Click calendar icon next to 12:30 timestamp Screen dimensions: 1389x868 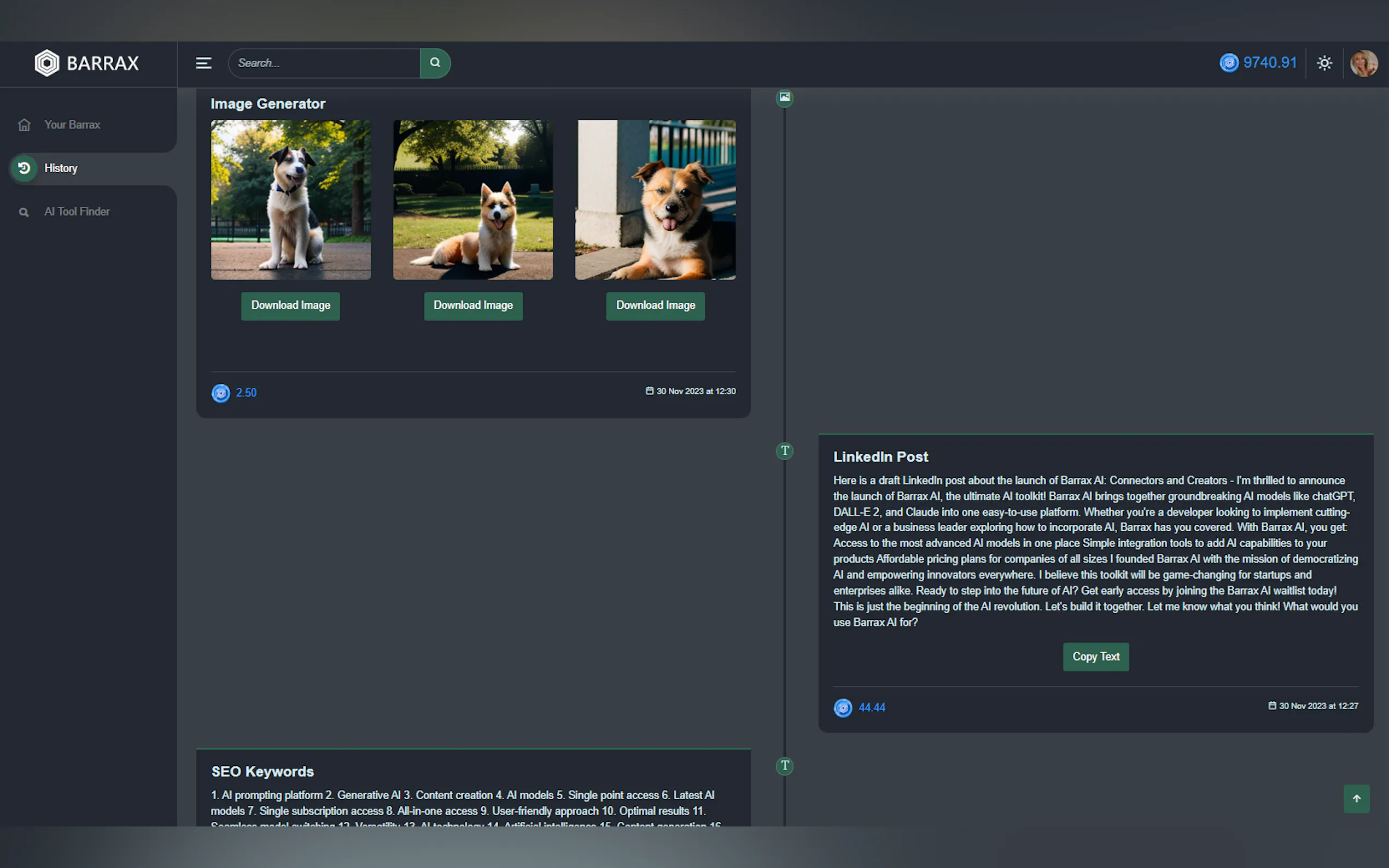pos(650,391)
